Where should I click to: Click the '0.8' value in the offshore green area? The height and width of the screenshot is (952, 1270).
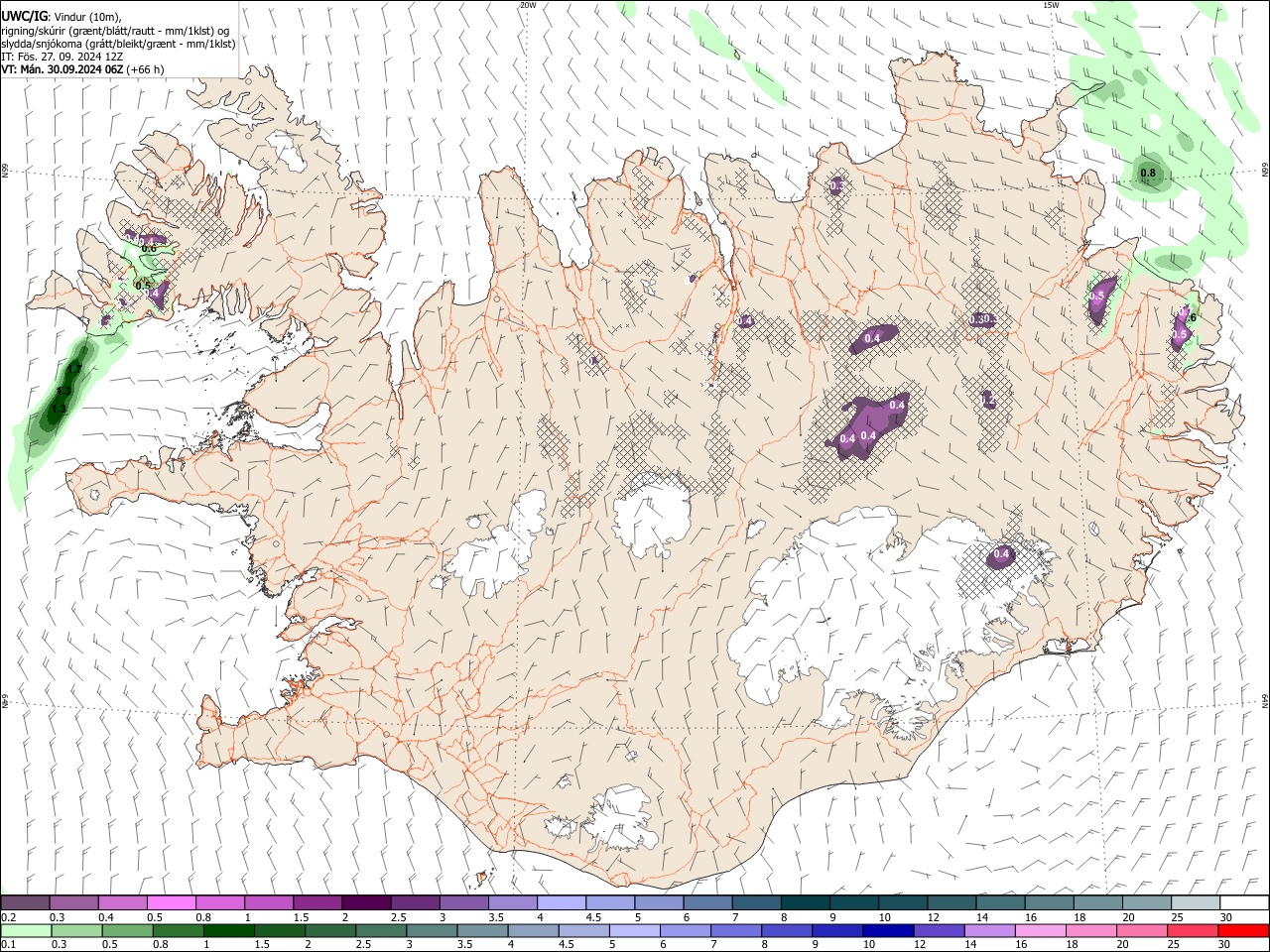1148,174
